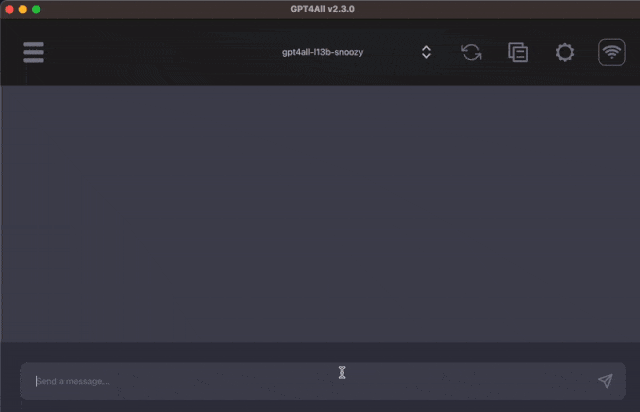Open the gpt4all-l13b-snoozy model dropdown
This screenshot has width=640, height=412.
(x=322, y=52)
